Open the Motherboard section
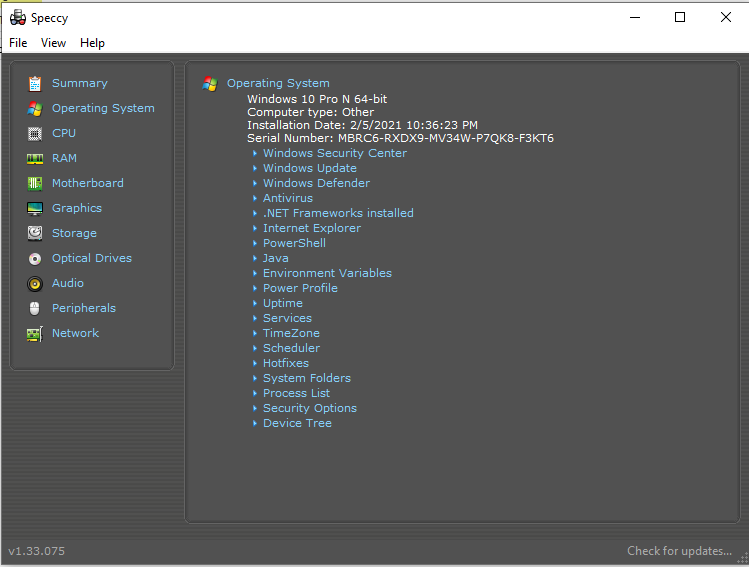Screen dimensions: 749x567 coord(88,183)
